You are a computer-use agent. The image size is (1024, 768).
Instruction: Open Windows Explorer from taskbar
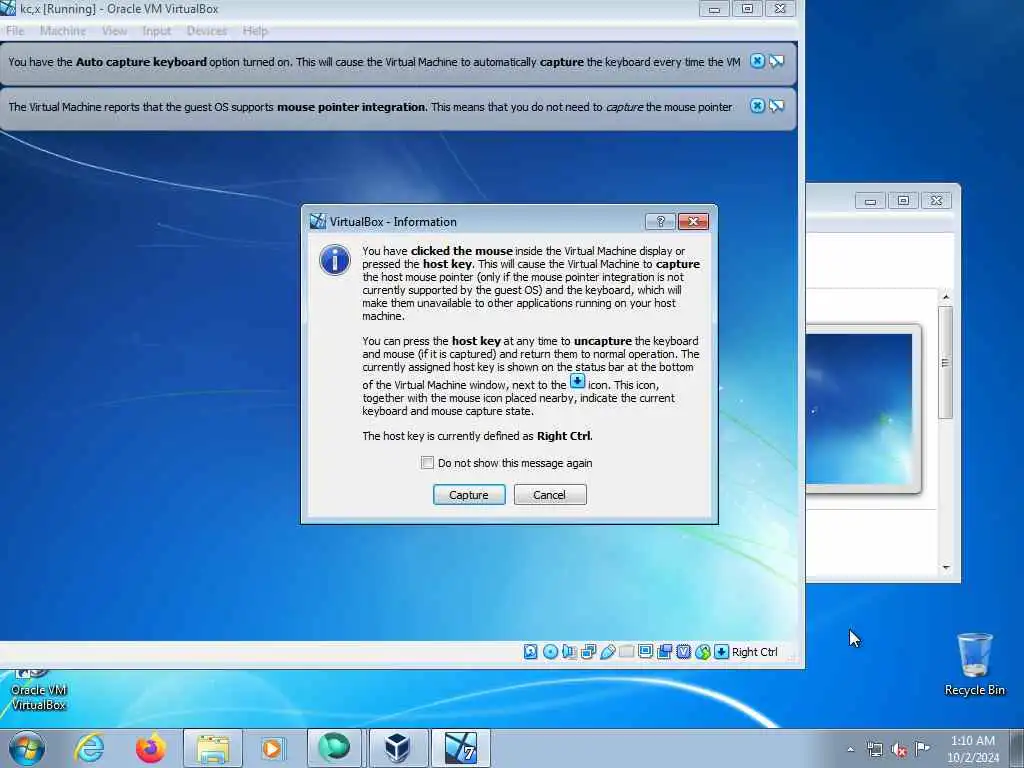coord(213,748)
